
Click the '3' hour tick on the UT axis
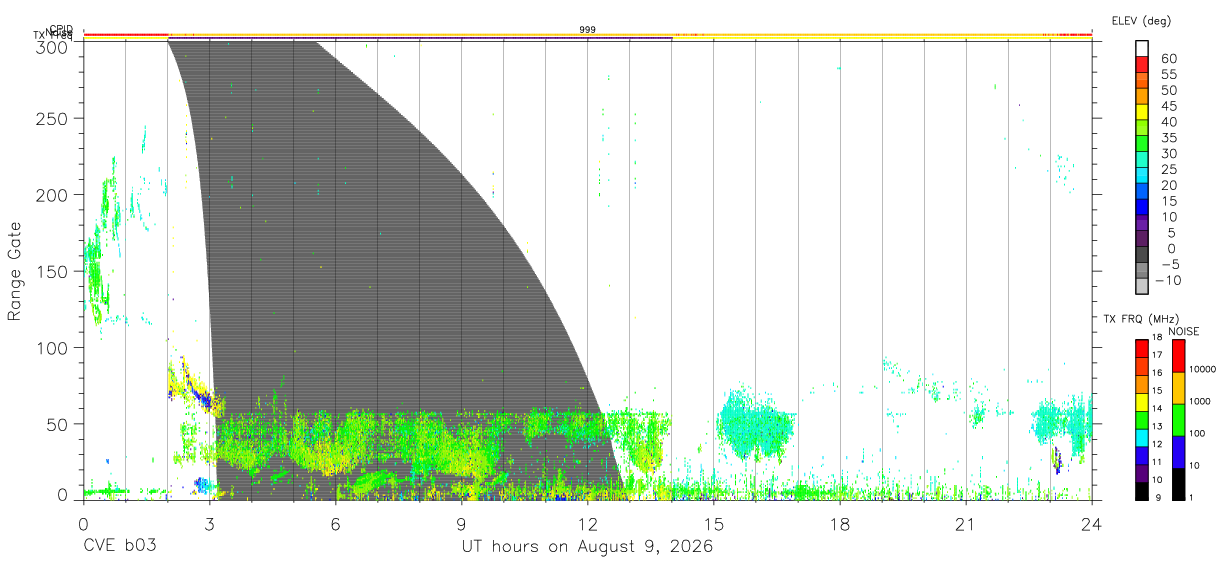coord(210,524)
